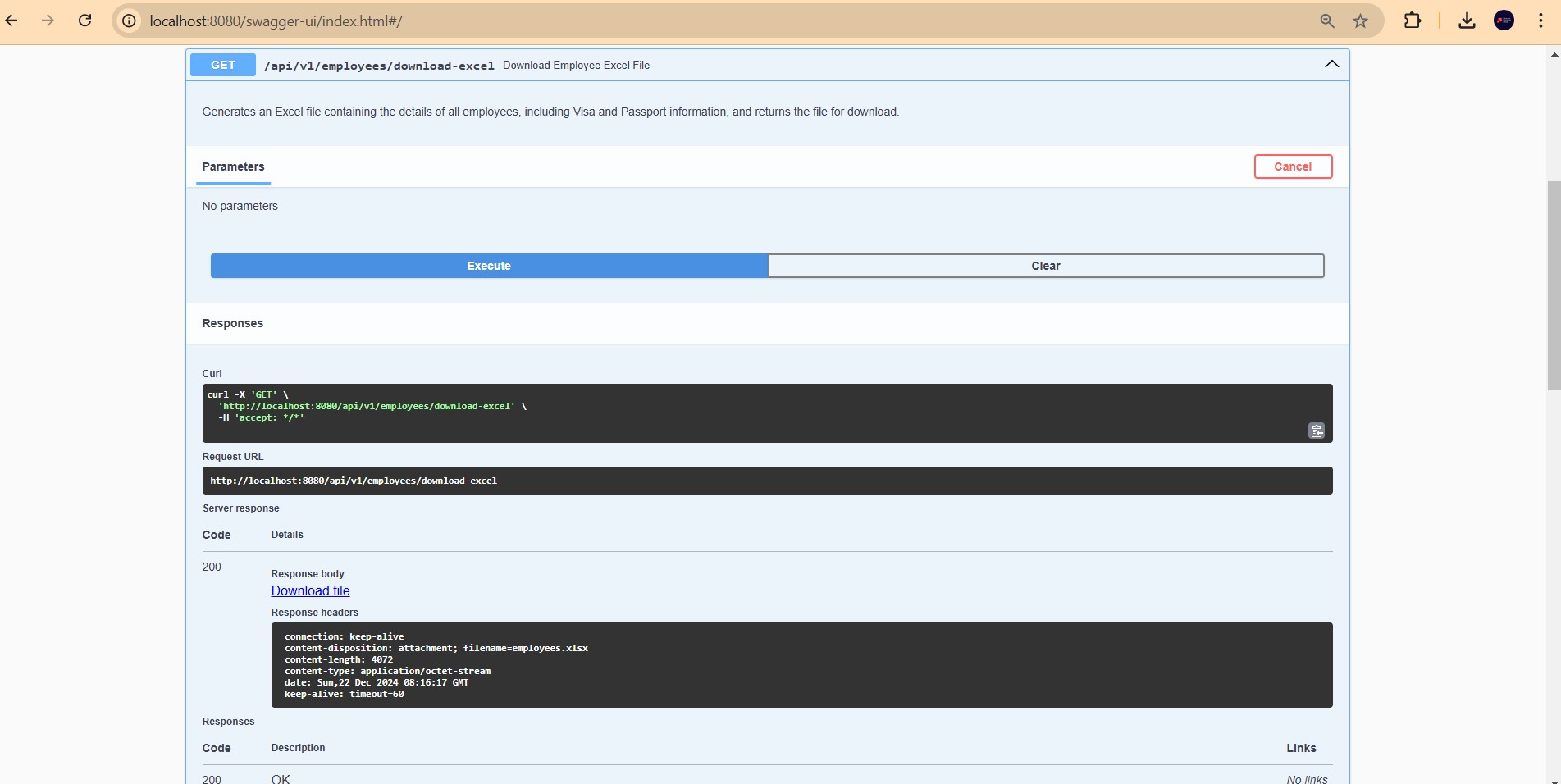Click the 'No parameters' text

[240, 206]
